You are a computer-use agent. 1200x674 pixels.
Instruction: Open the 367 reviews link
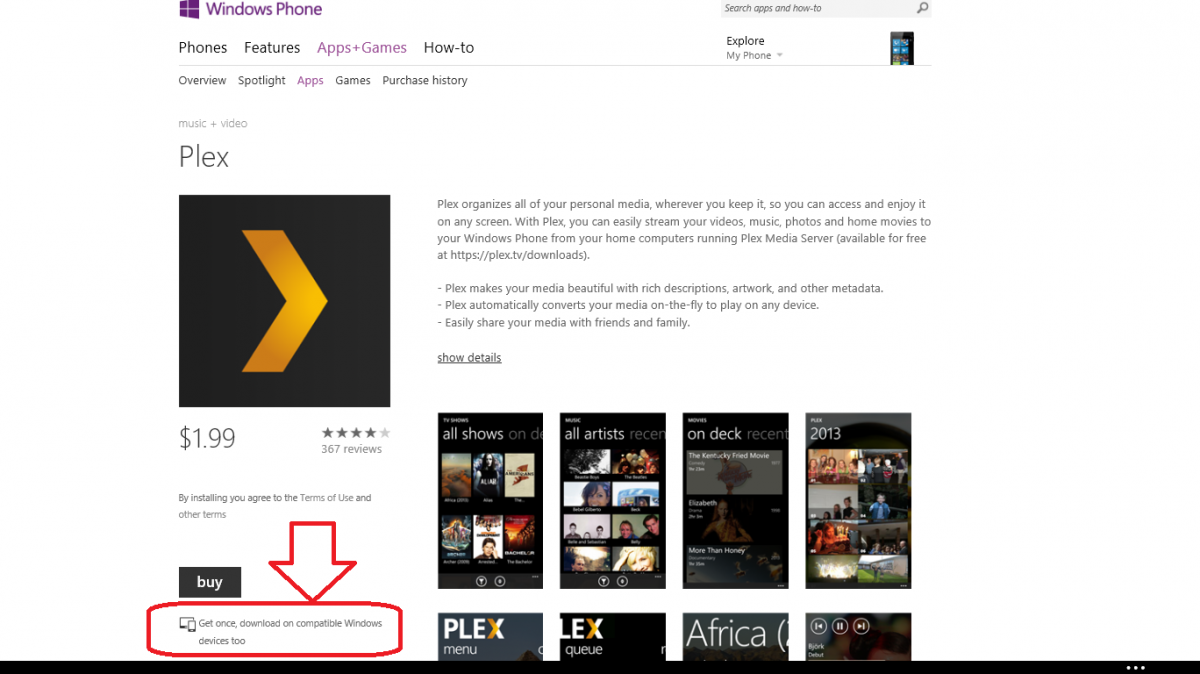(351, 450)
